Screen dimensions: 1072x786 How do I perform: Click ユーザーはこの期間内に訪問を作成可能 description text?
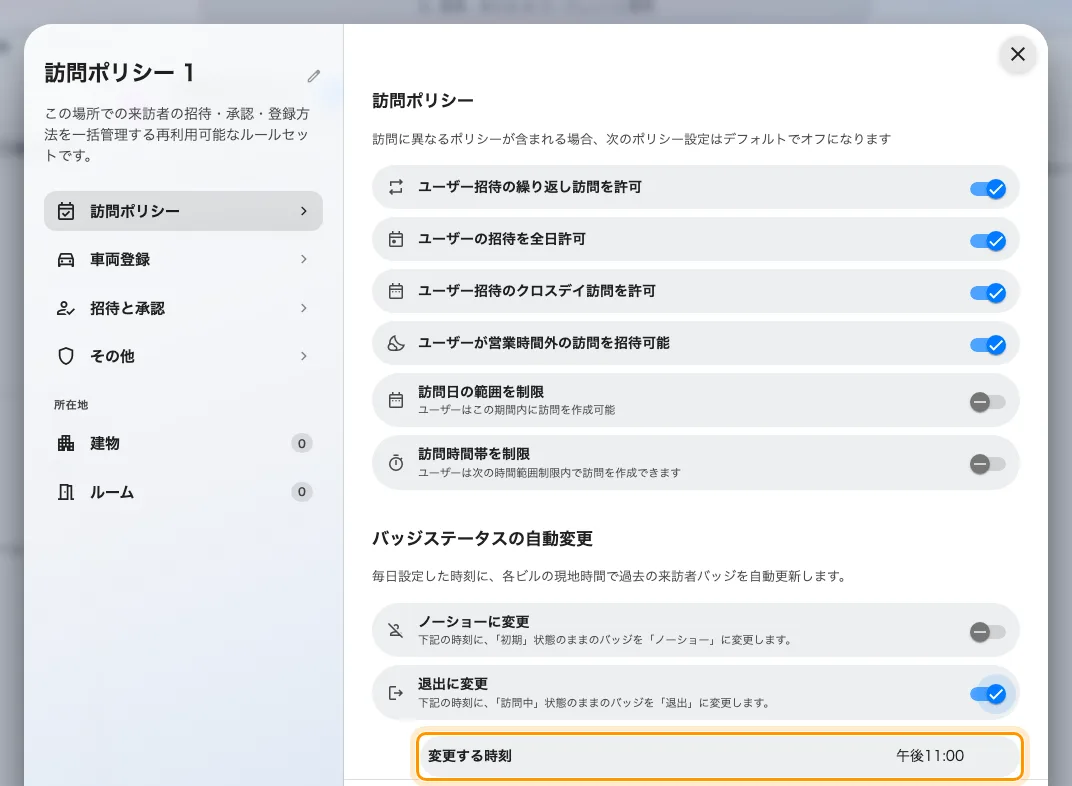click(x=517, y=410)
